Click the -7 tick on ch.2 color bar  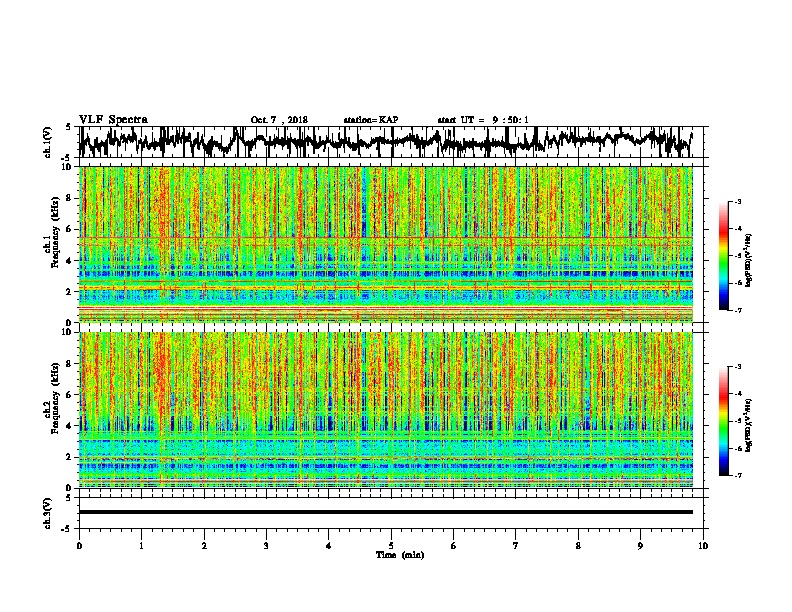(x=738, y=475)
